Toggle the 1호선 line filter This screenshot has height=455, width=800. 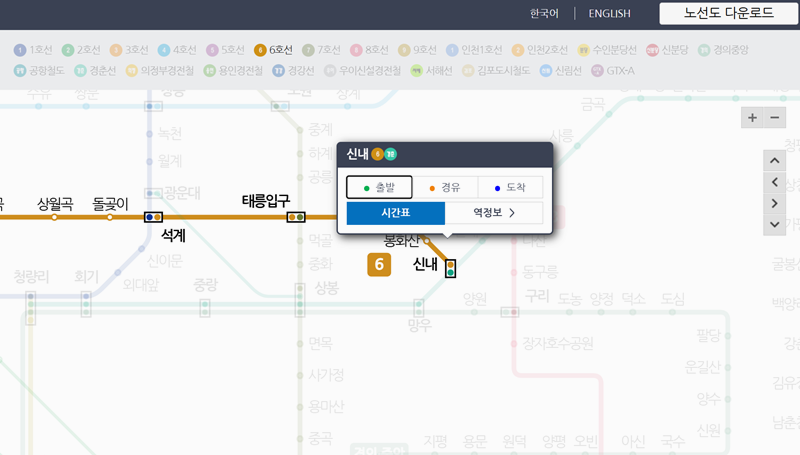coord(33,50)
